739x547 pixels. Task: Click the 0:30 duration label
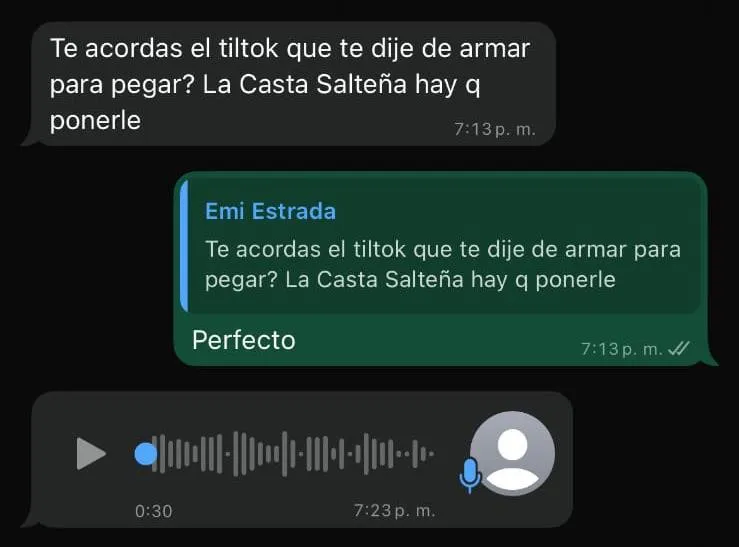(x=154, y=511)
